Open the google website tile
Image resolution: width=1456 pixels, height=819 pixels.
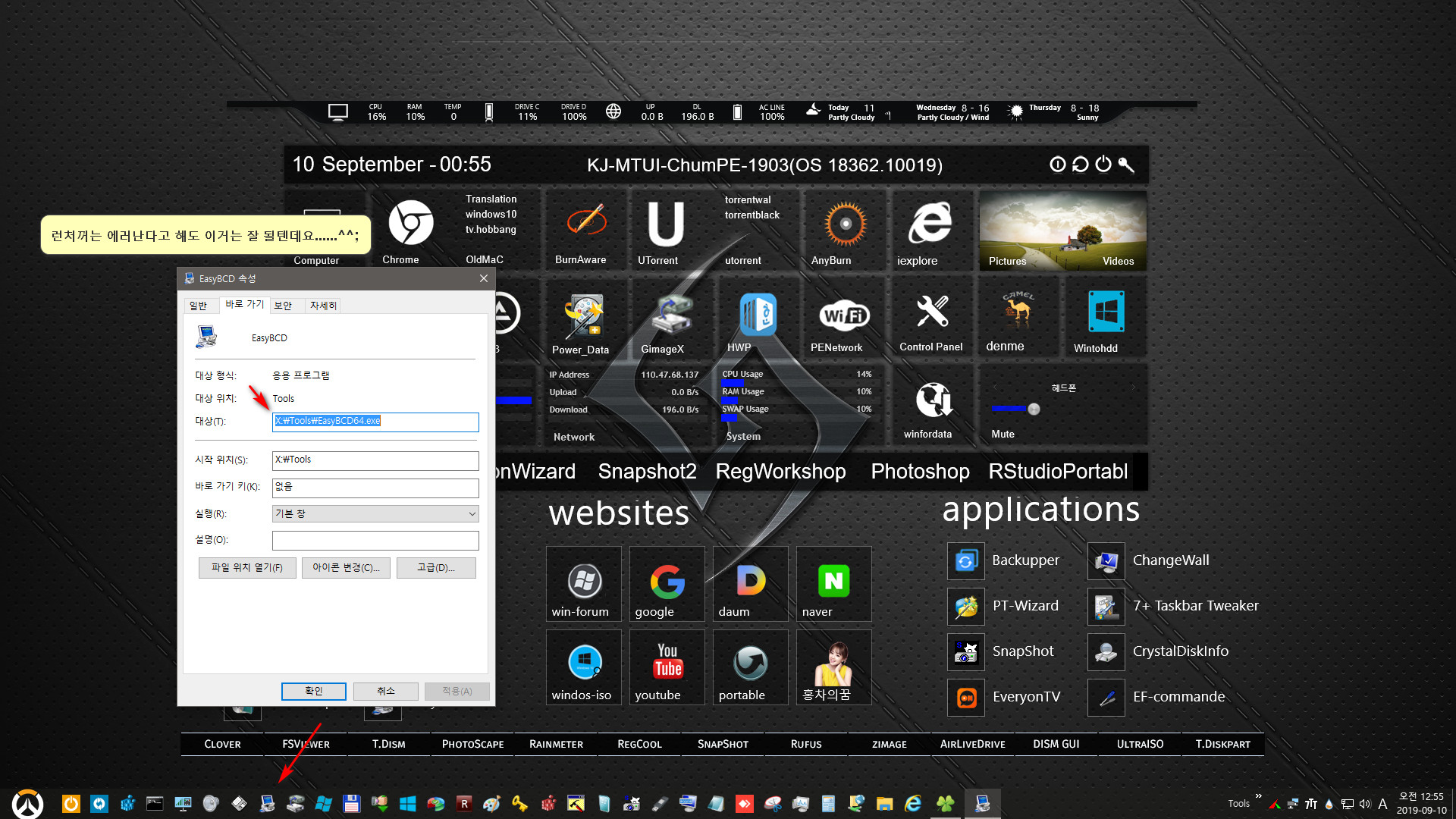click(667, 583)
